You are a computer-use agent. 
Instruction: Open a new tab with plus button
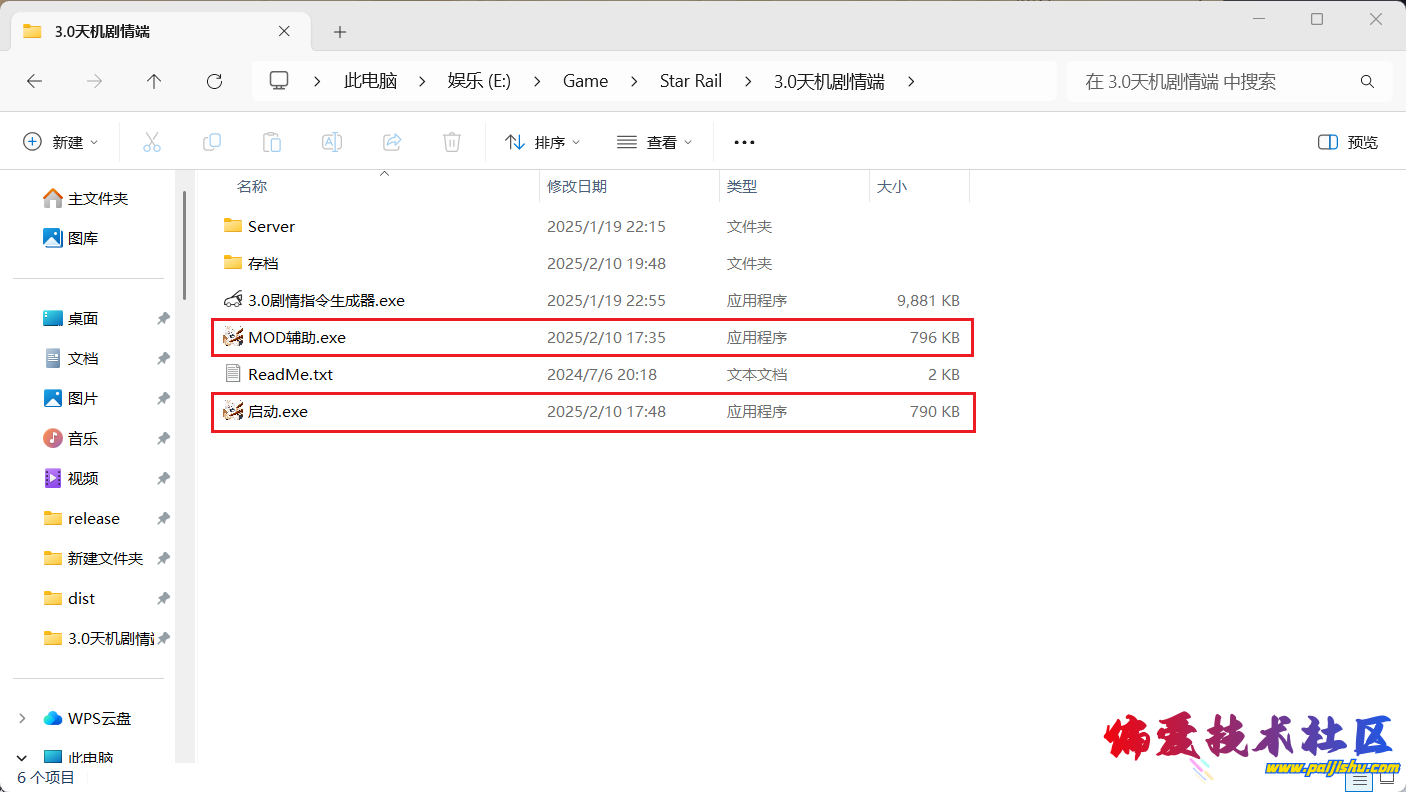coord(340,32)
